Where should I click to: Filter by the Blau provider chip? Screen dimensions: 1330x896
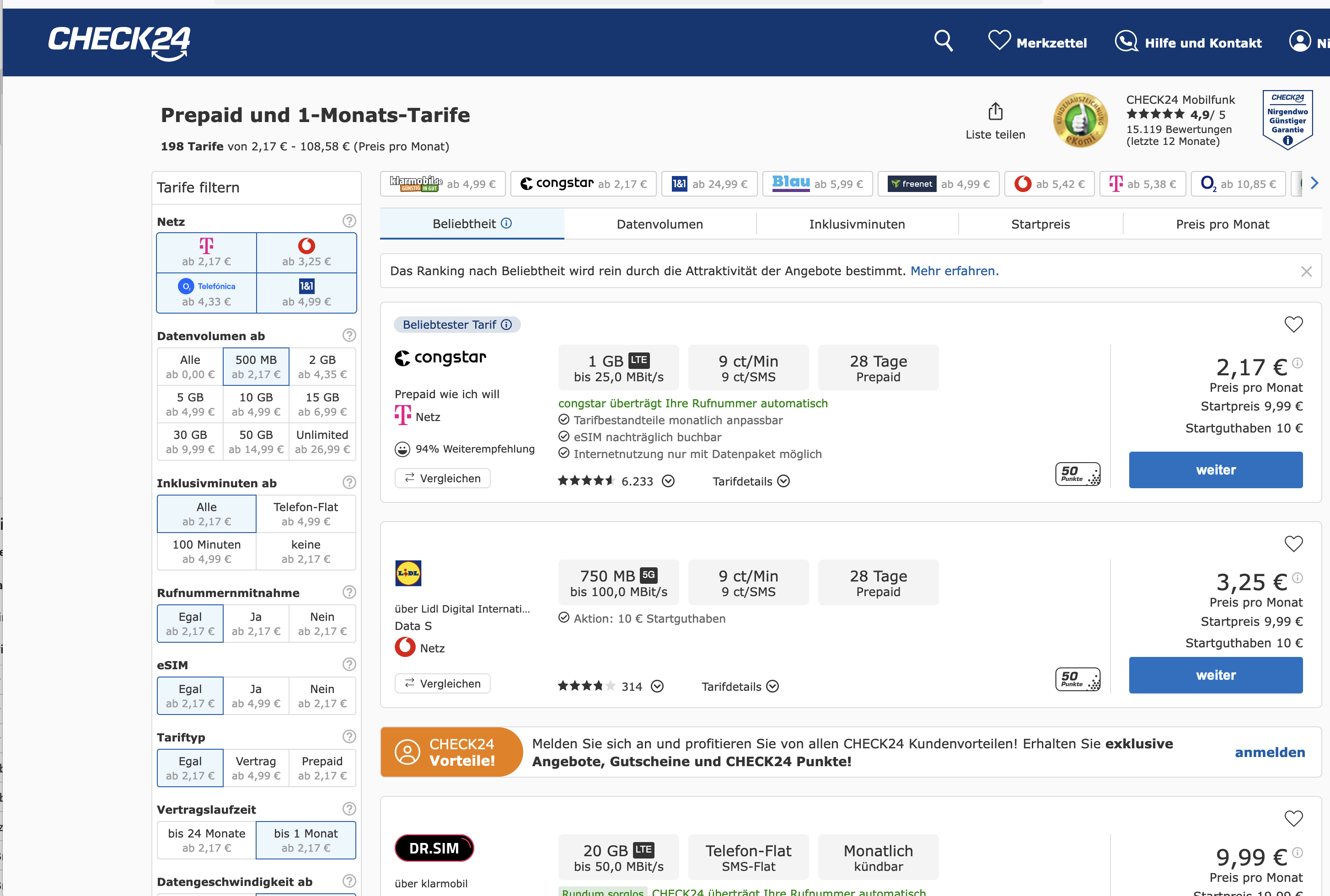[817, 183]
